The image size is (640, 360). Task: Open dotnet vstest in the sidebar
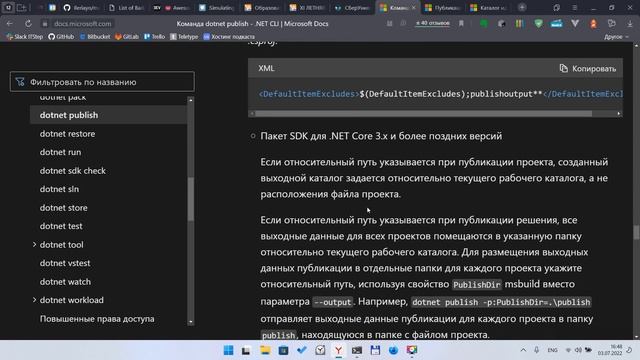coord(65,263)
